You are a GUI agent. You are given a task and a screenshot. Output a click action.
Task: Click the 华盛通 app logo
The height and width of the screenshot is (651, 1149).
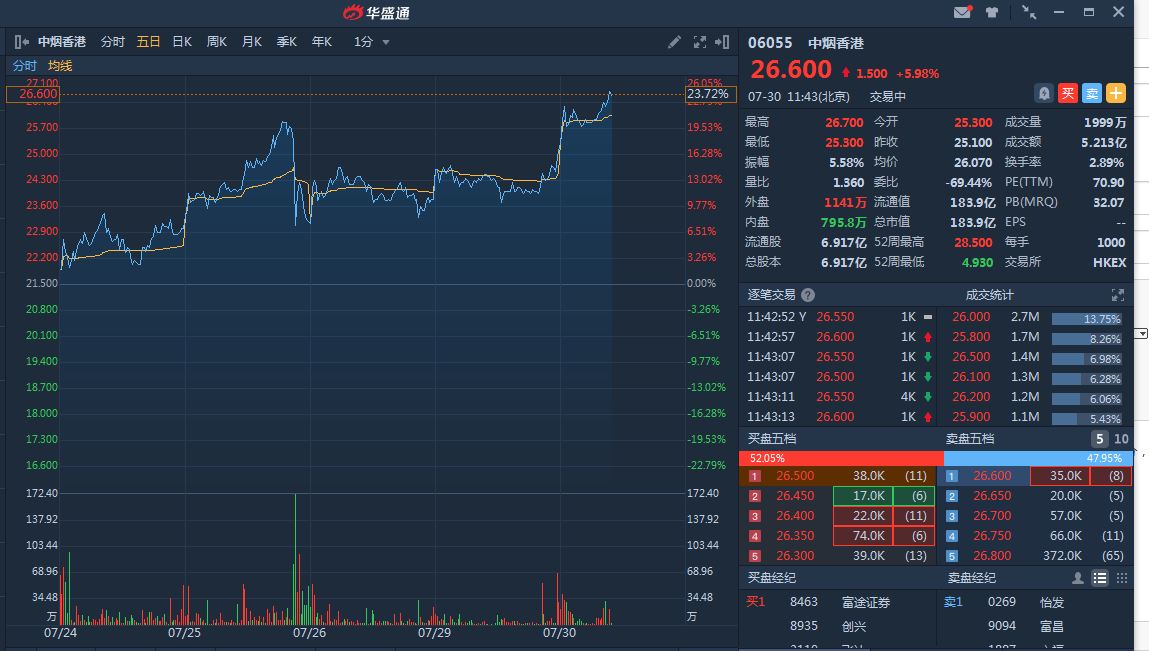tap(376, 12)
